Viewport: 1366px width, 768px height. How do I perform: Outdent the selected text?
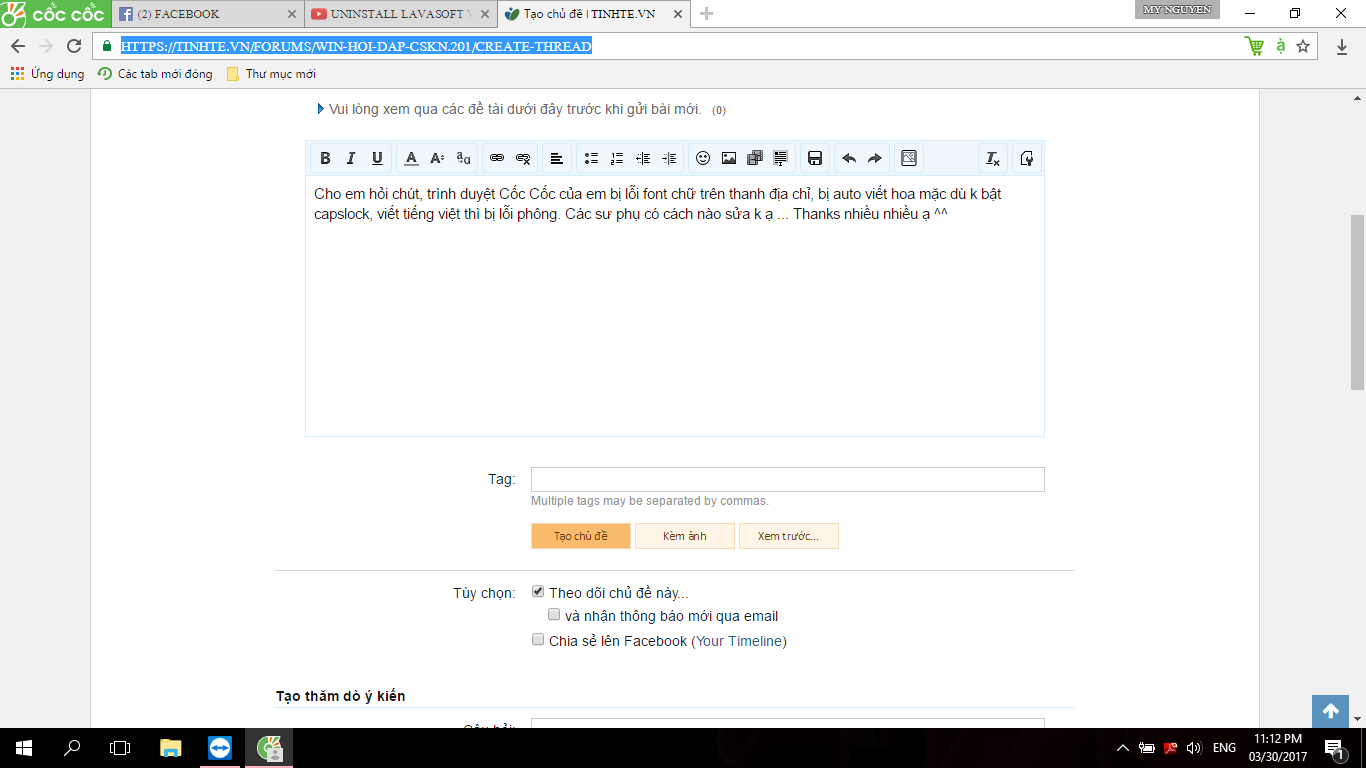(643, 158)
